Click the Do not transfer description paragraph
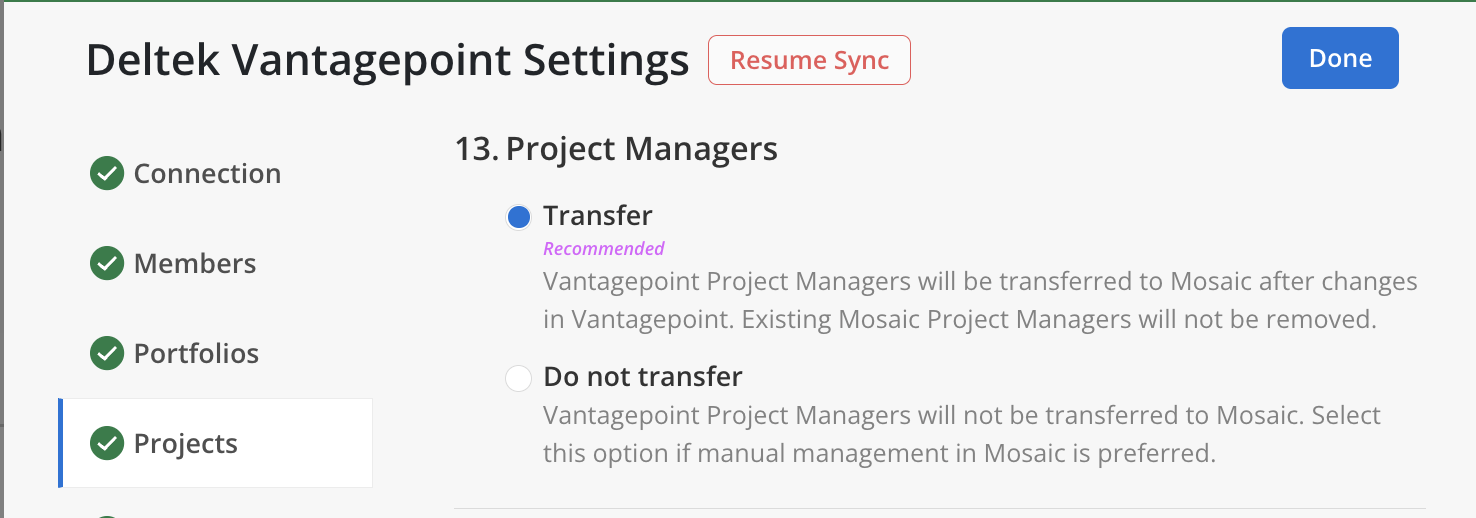 tap(962, 434)
